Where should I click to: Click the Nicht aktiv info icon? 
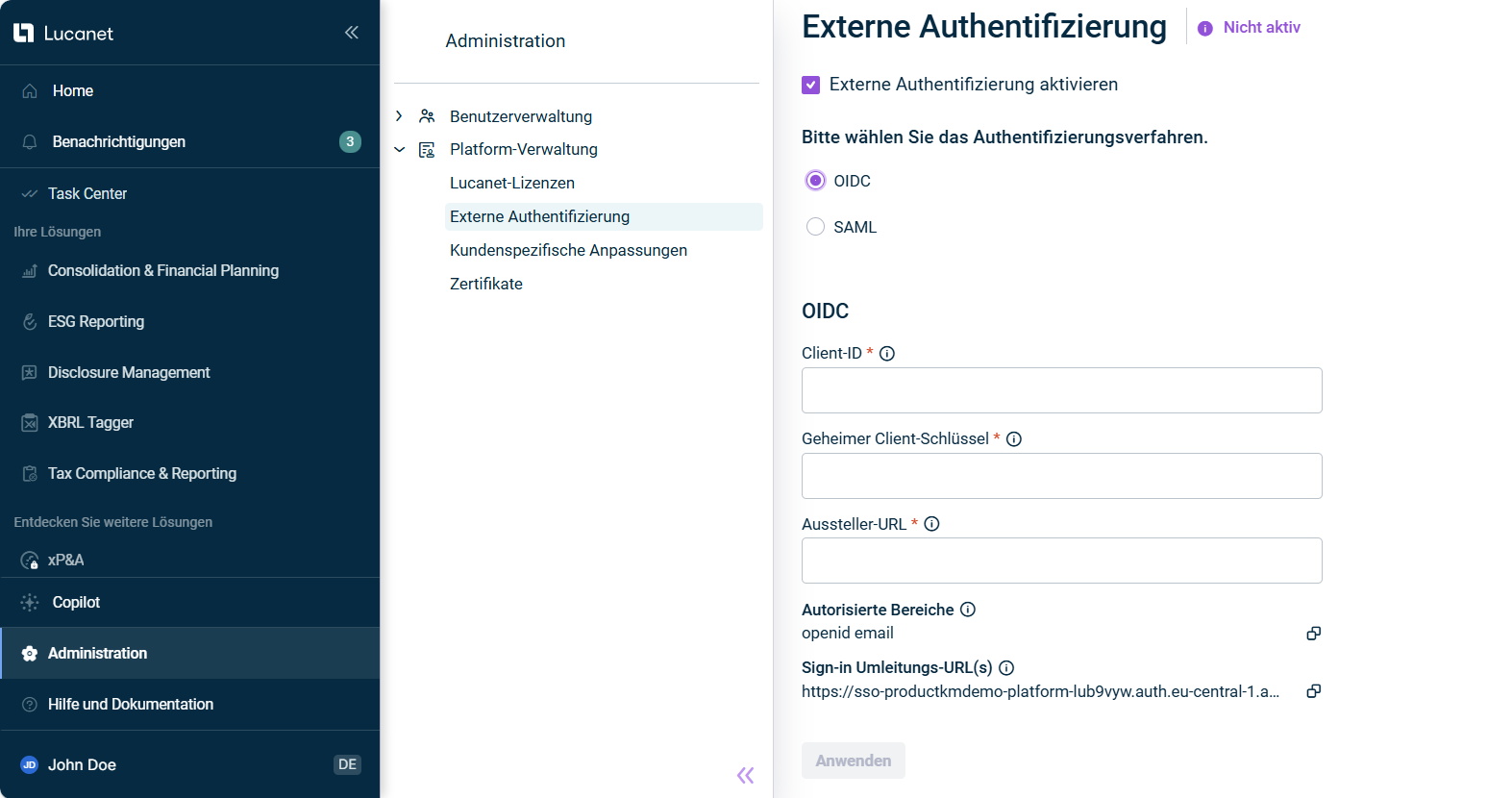point(1205,29)
